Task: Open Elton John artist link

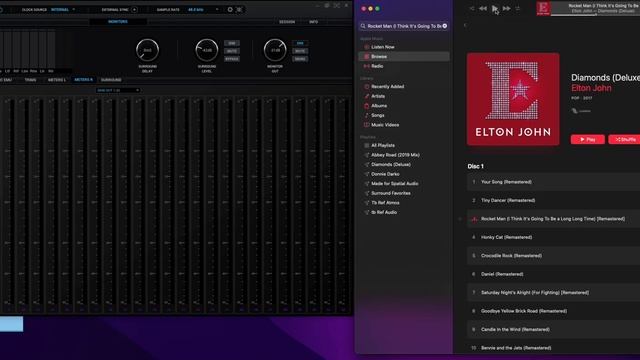Action: [x=591, y=88]
